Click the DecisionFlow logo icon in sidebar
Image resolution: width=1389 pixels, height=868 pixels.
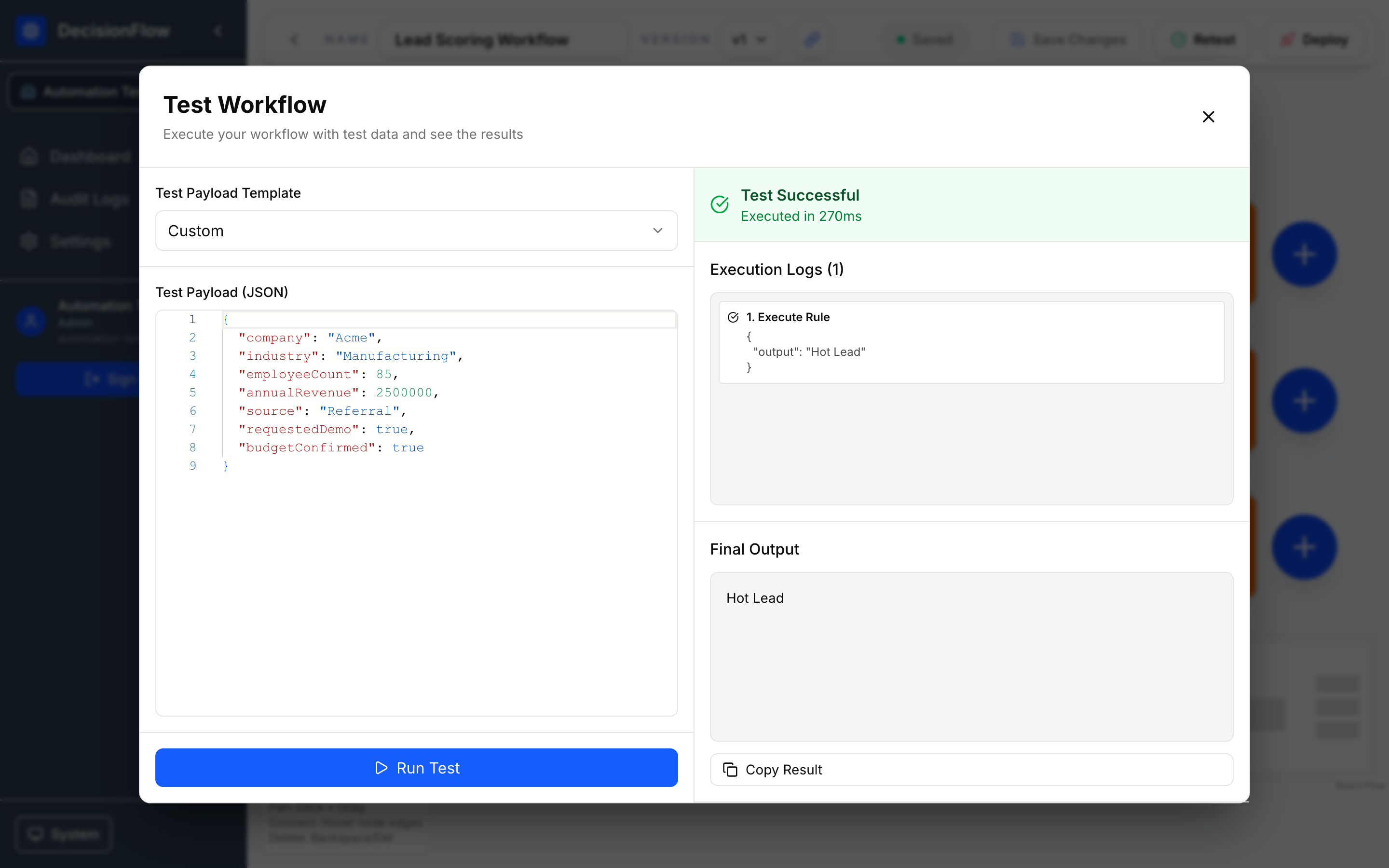pos(30,31)
